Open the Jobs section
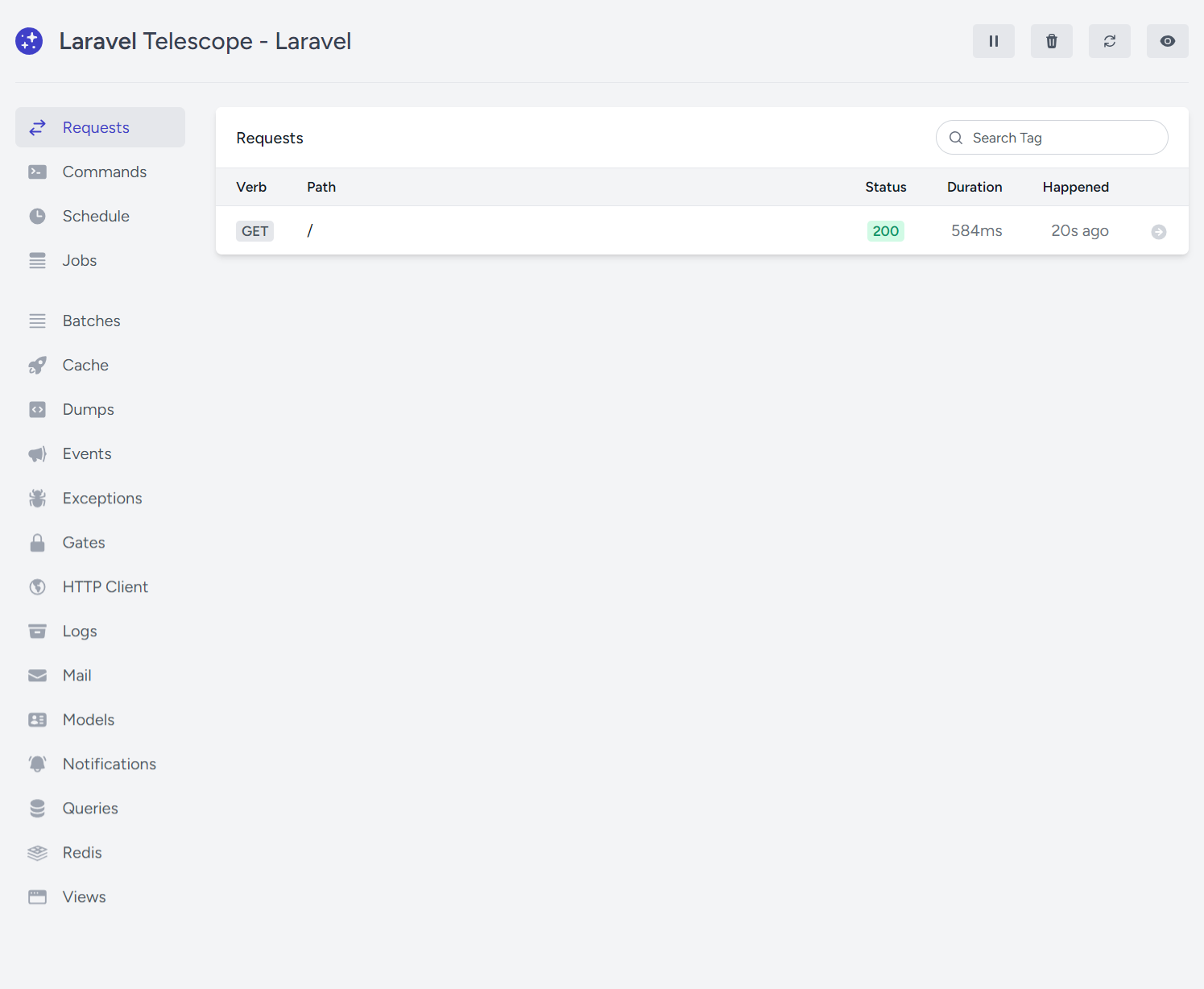This screenshot has height=989, width=1204. (80, 260)
